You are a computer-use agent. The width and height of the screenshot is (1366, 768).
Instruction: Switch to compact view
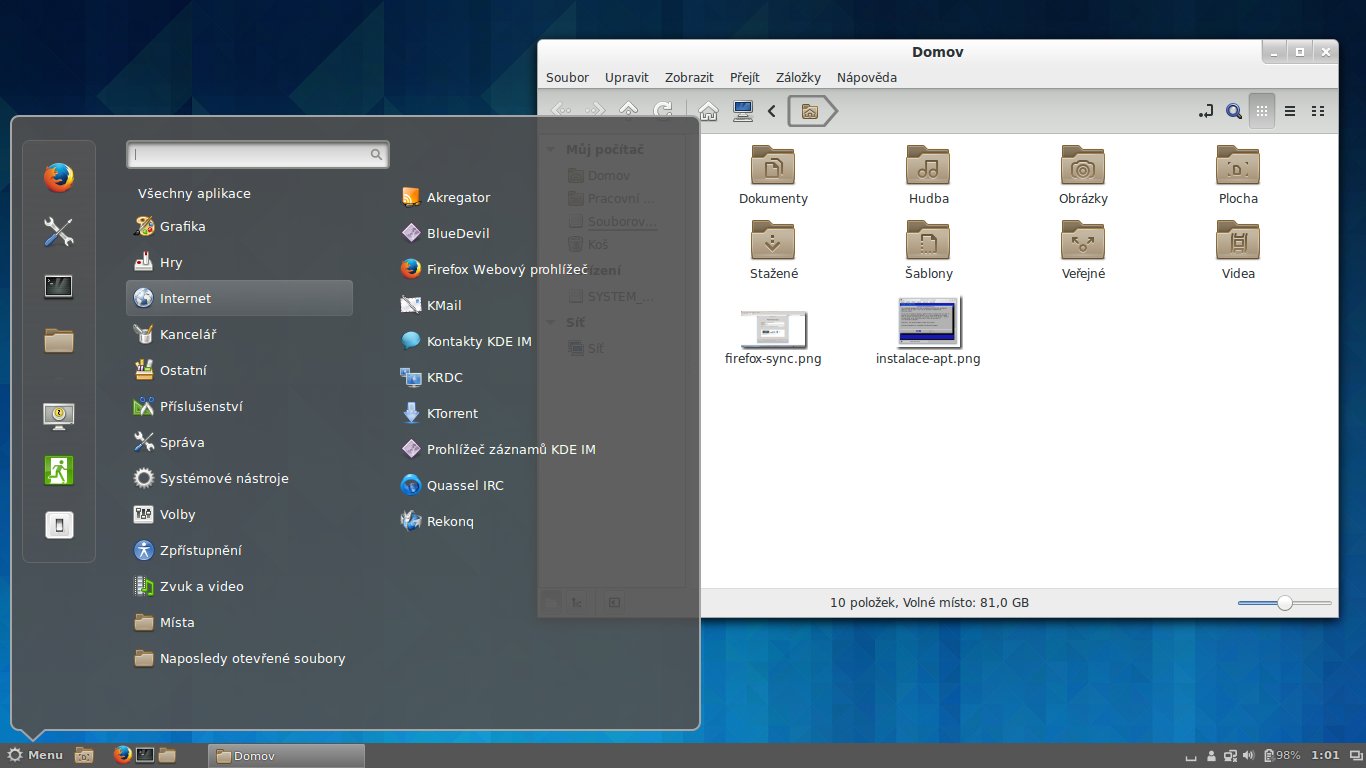1318,111
